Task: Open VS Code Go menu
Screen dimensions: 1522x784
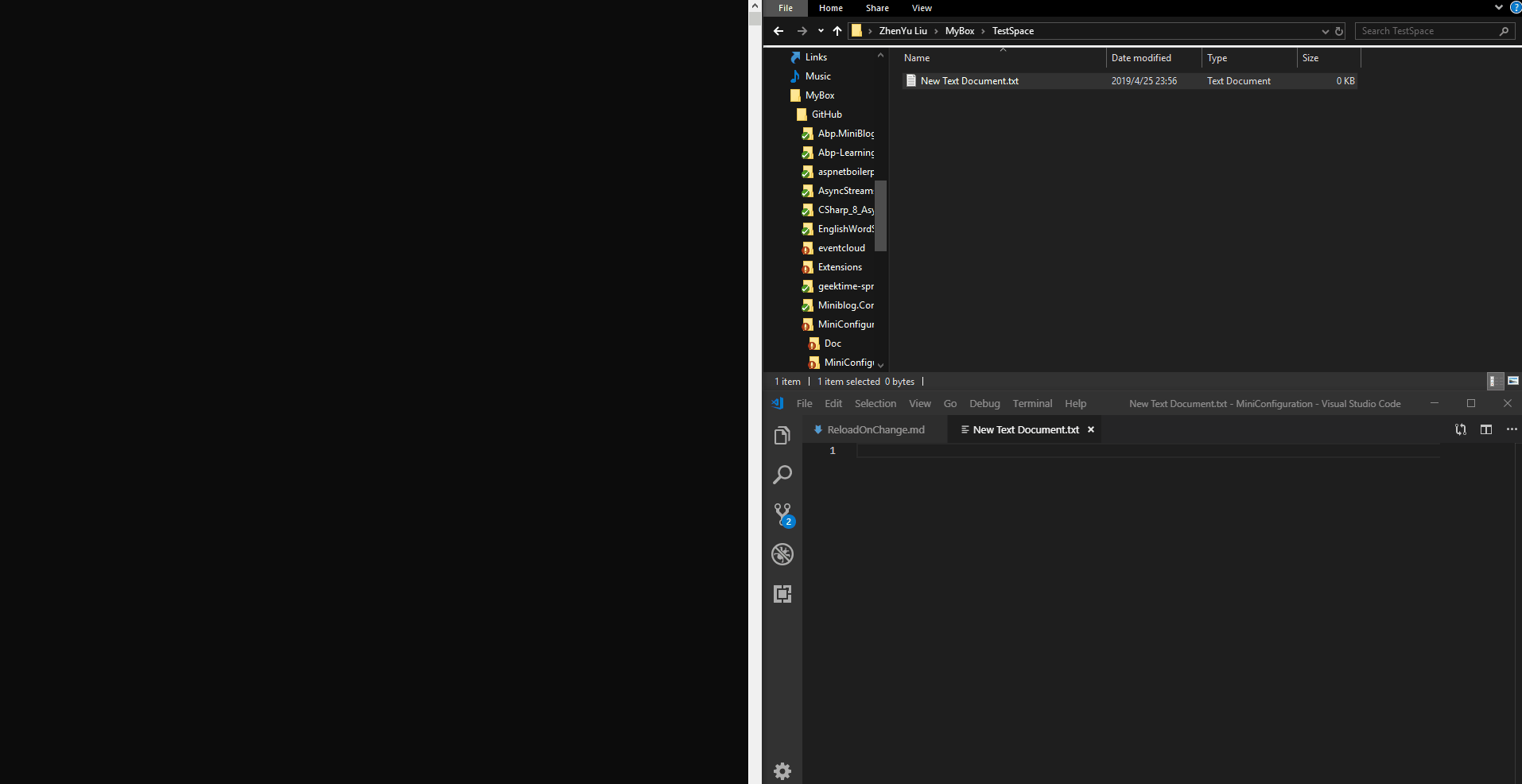Action: (949, 403)
